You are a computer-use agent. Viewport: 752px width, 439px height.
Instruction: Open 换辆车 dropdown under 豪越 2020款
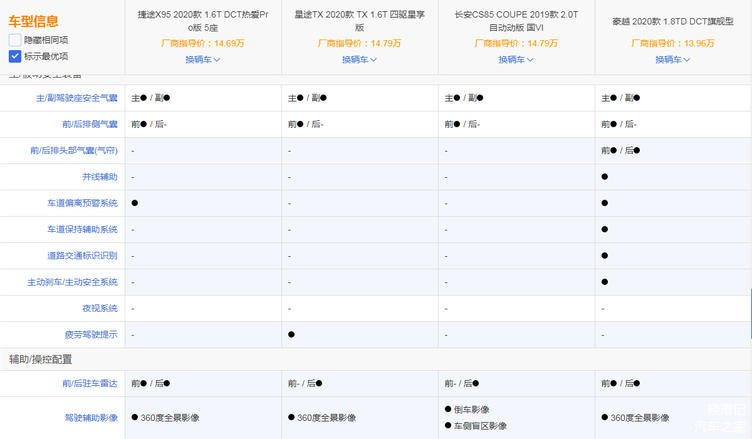pyautogui.click(x=672, y=59)
